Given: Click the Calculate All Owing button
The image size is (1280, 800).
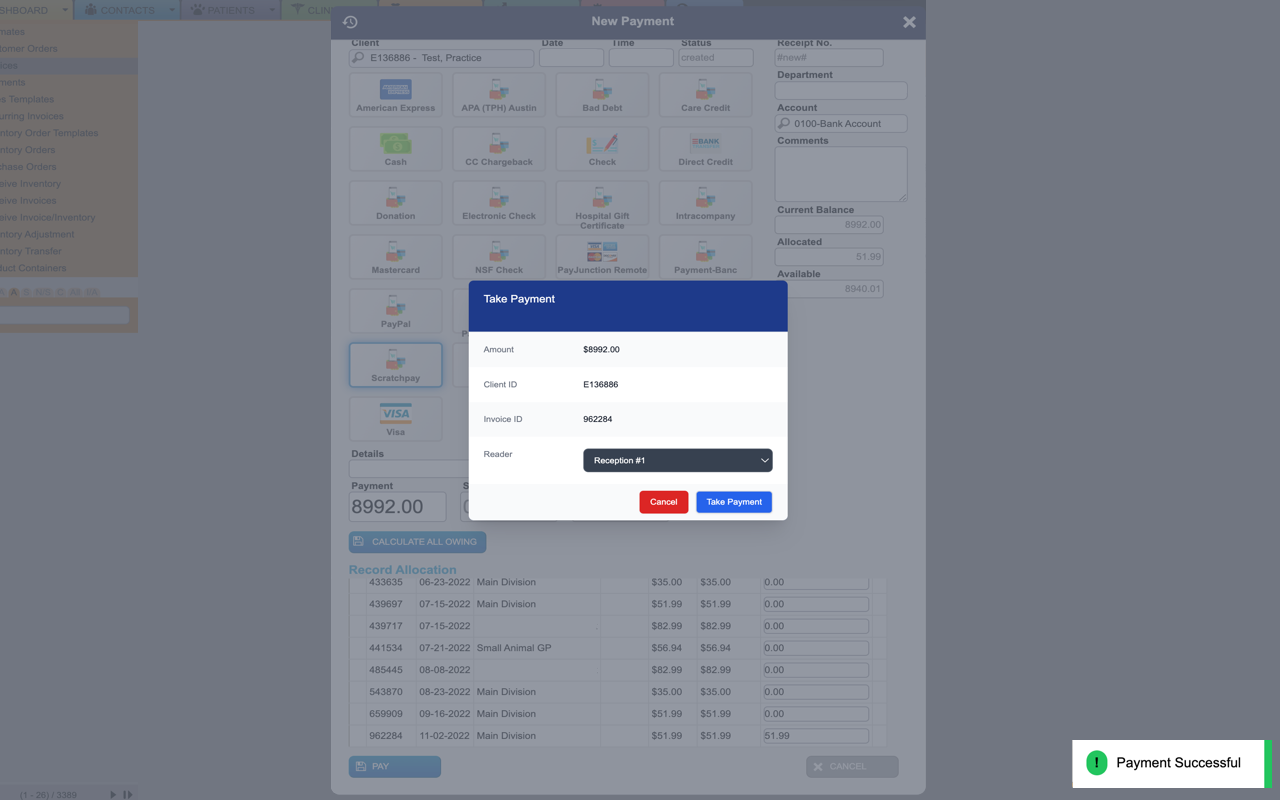Looking at the screenshot, I should (418, 542).
